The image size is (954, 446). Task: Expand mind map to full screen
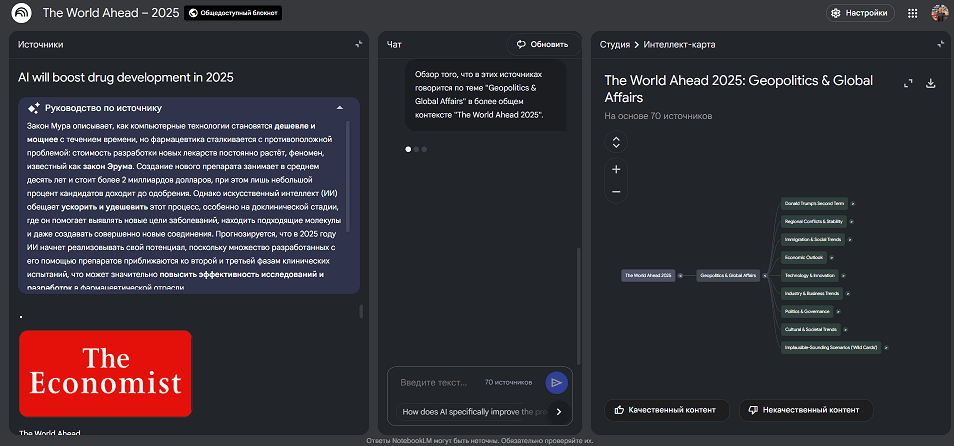[x=908, y=84]
